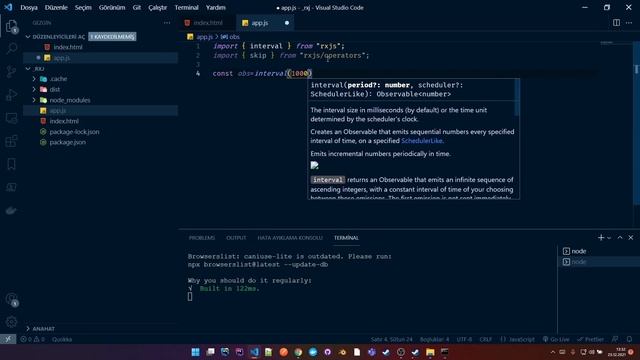640x360 pixels.
Task: Open the Terminal menu
Action: (x=186, y=7)
